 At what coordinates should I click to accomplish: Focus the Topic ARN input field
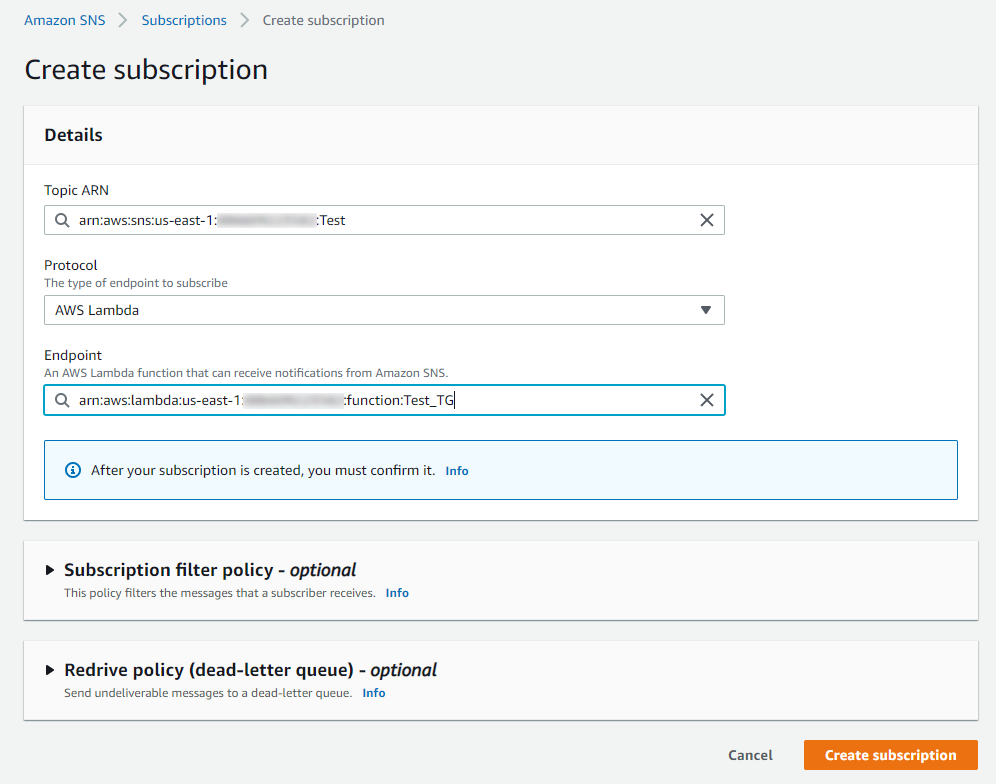(x=384, y=220)
